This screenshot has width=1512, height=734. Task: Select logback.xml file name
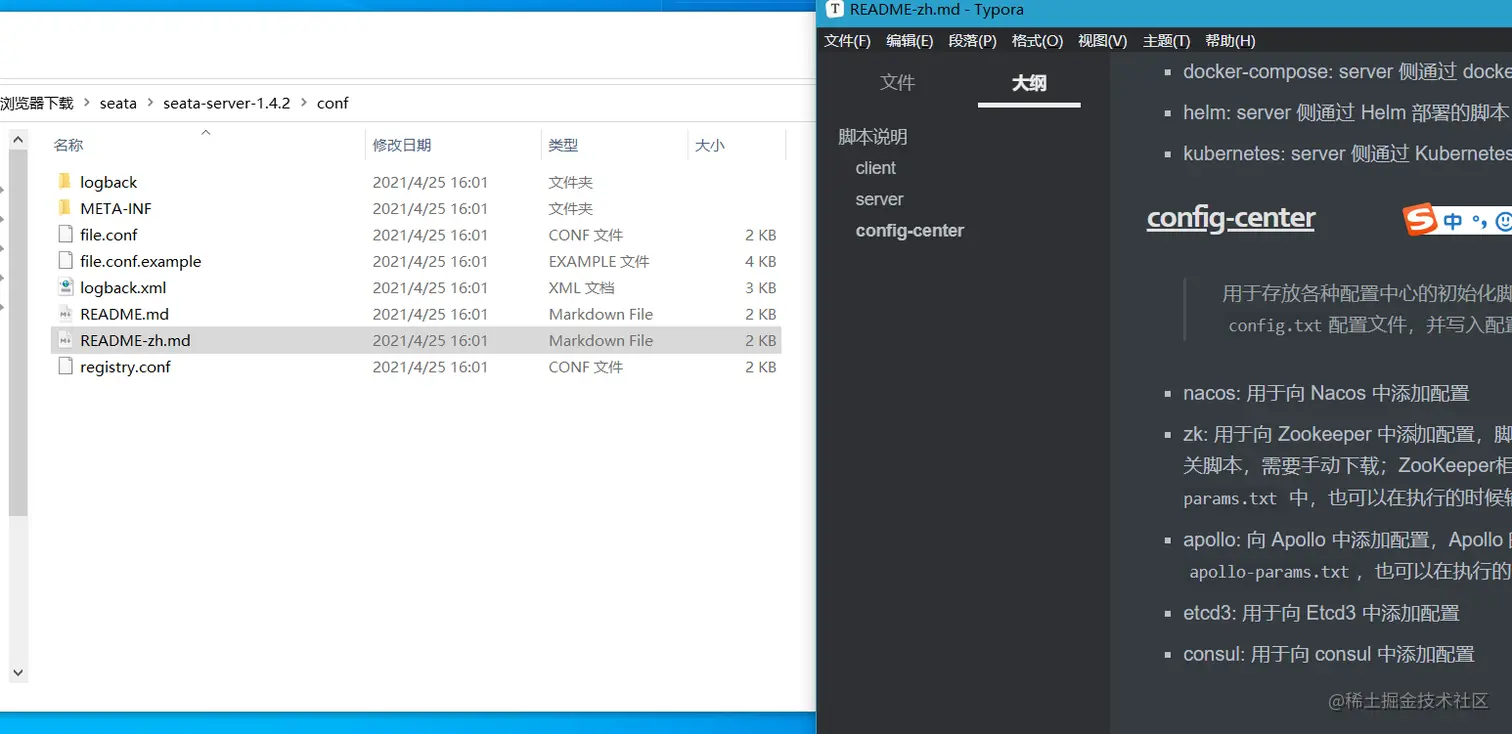[x=123, y=287]
